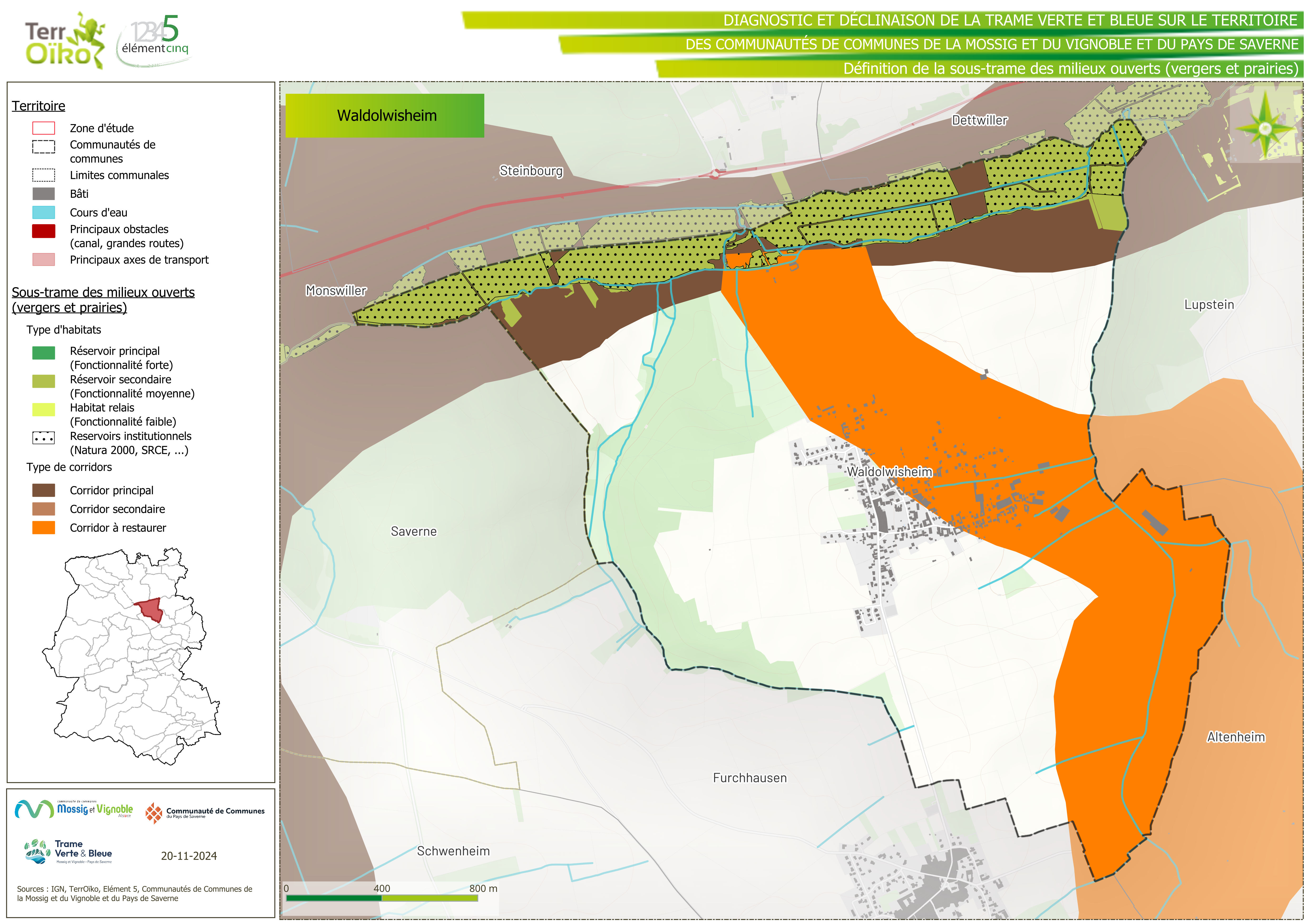Click the 20-11-2024 date text
Screen dimensions: 1307x924
pos(188,856)
